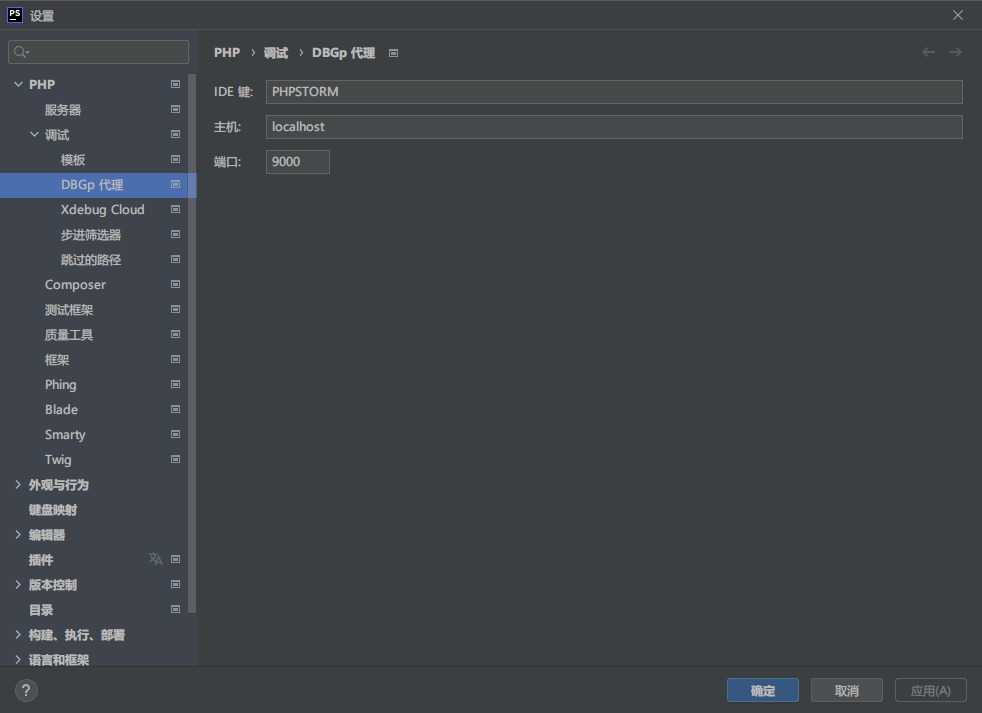982x713 pixels.
Task: Select 模板 under 调试
Action: 73,160
